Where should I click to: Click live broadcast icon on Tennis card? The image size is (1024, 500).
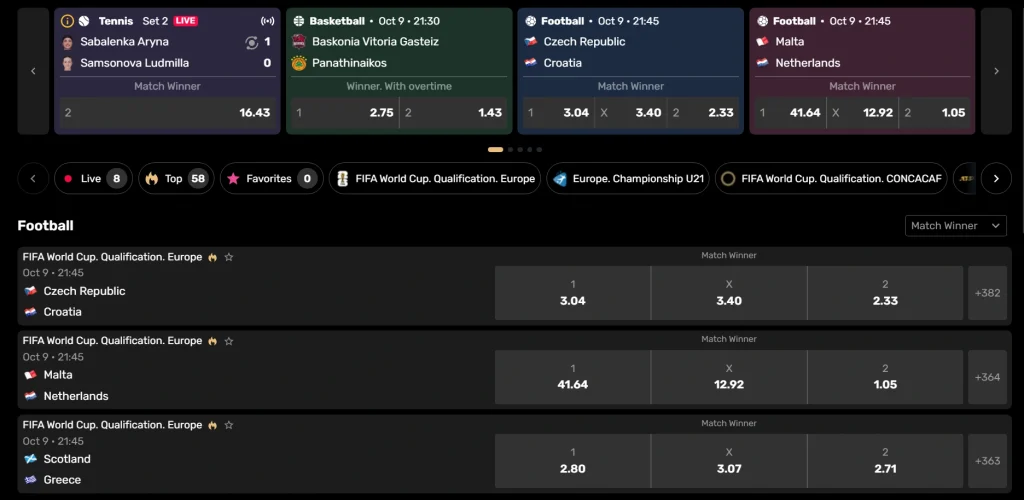click(x=267, y=21)
